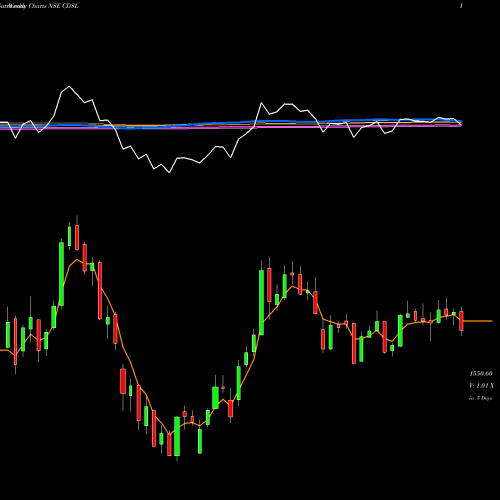Select the volume label 'V: 1.01 M'
This screenshot has height=500, width=500.
tap(481, 386)
